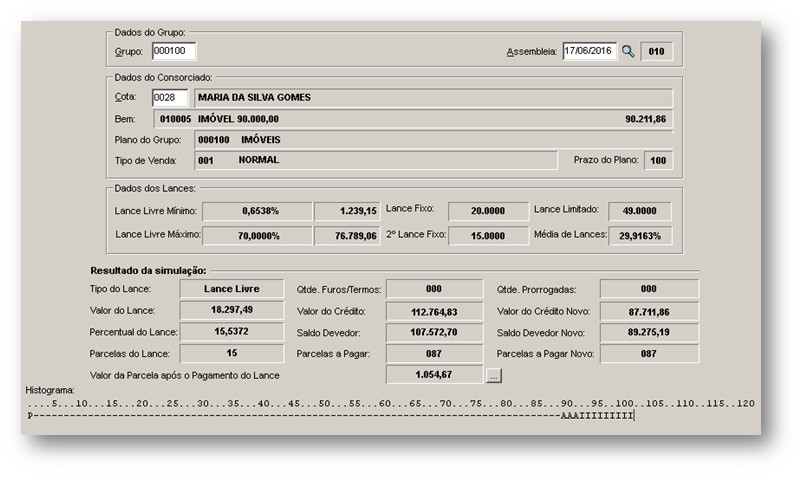The width and height of the screenshot is (803, 477).
Task: Click the ellipsis button next to 1.054,67
Action: tap(494, 376)
